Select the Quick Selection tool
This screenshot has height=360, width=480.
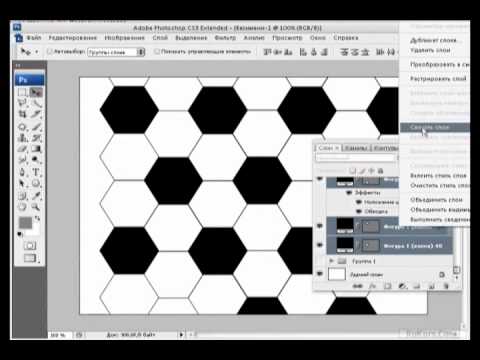36,103
